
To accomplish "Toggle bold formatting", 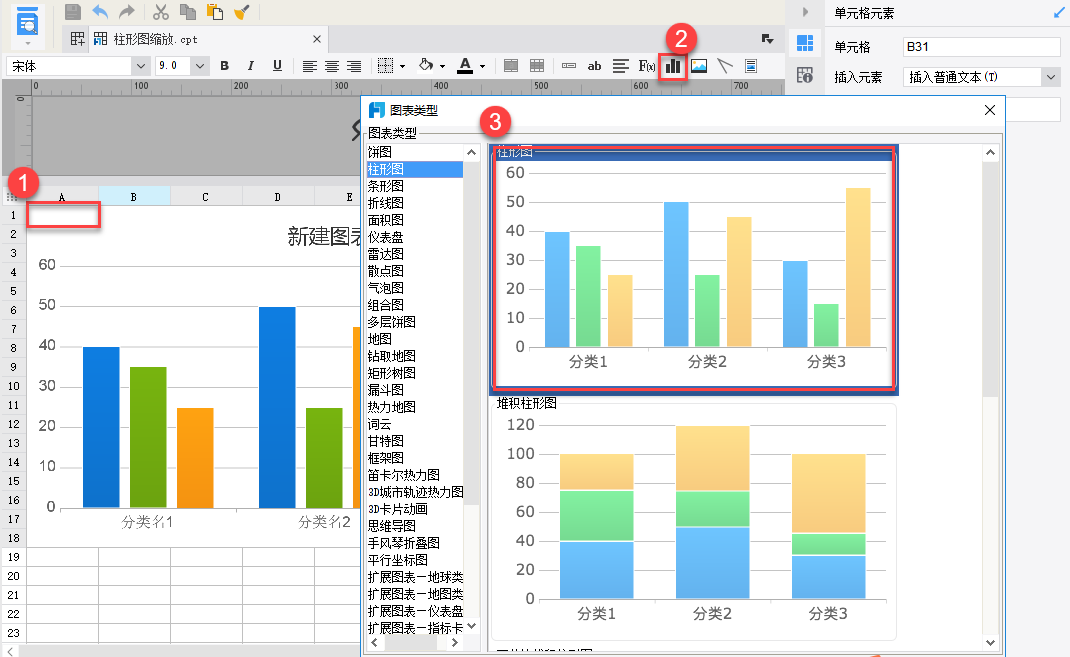I will coord(224,66).
